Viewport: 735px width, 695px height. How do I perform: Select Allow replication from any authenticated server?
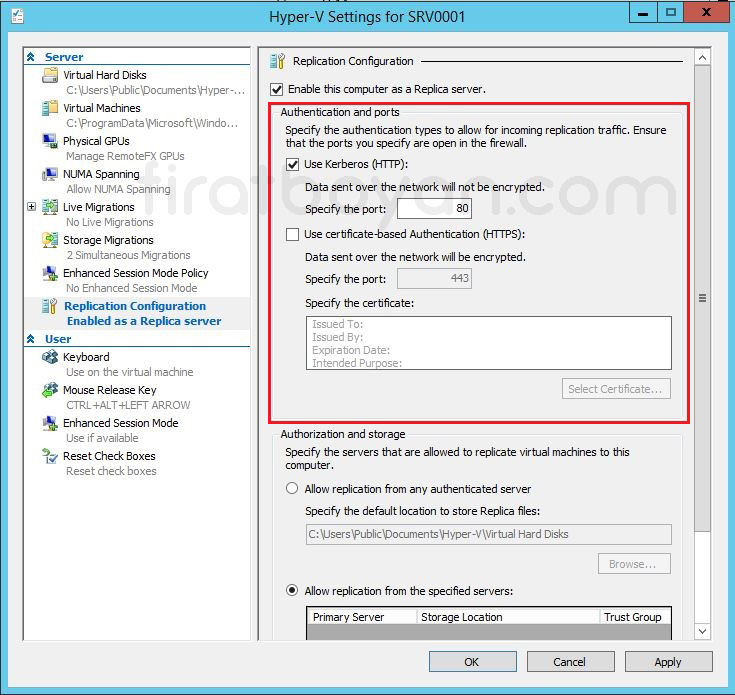tap(292, 488)
